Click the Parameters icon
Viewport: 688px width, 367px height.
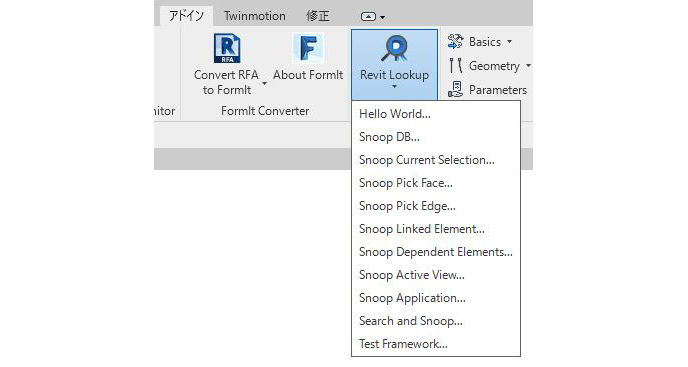pyautogui.click(x=455, y=90)
